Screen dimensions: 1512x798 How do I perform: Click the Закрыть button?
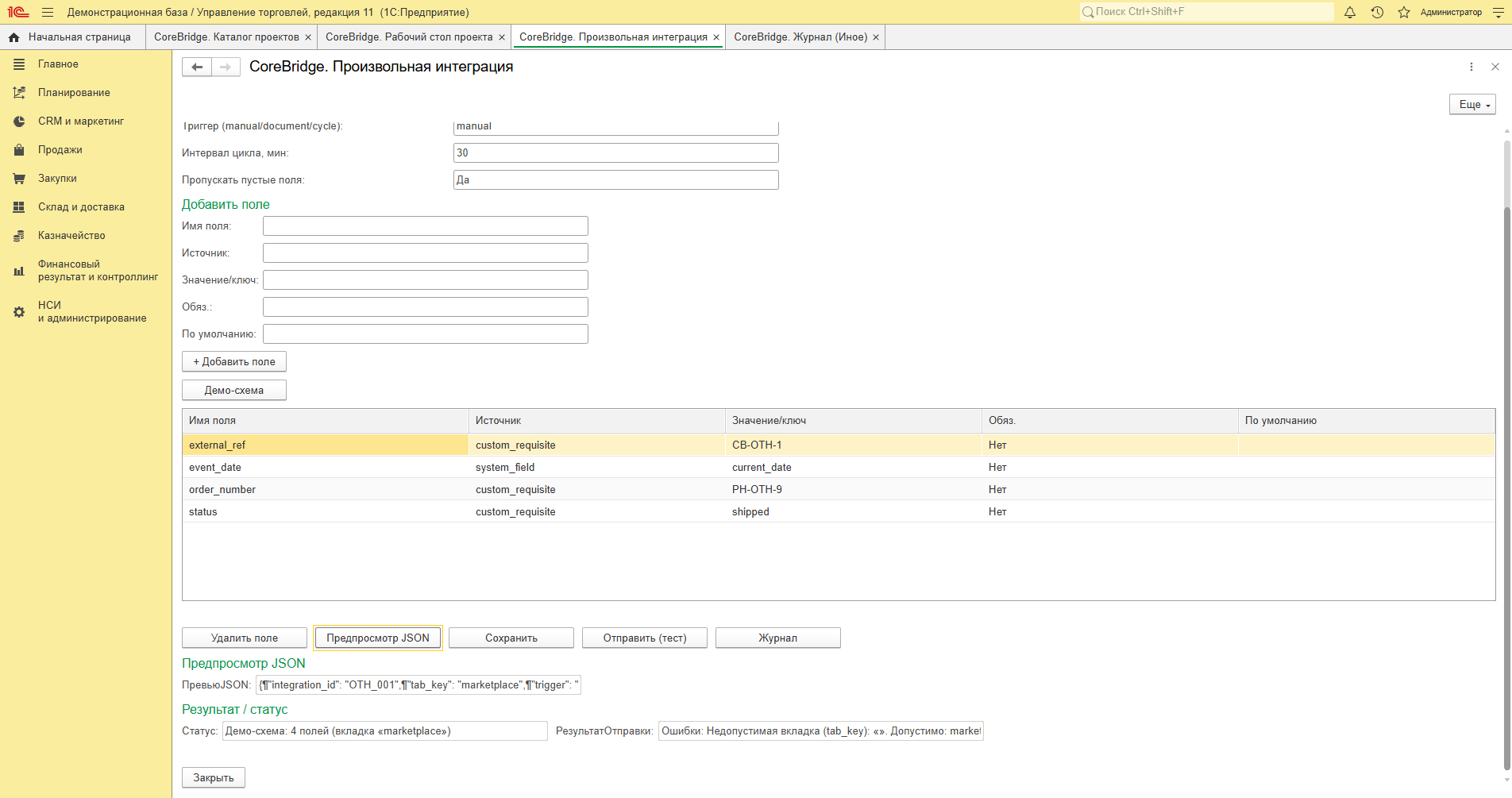coord(214,778)
